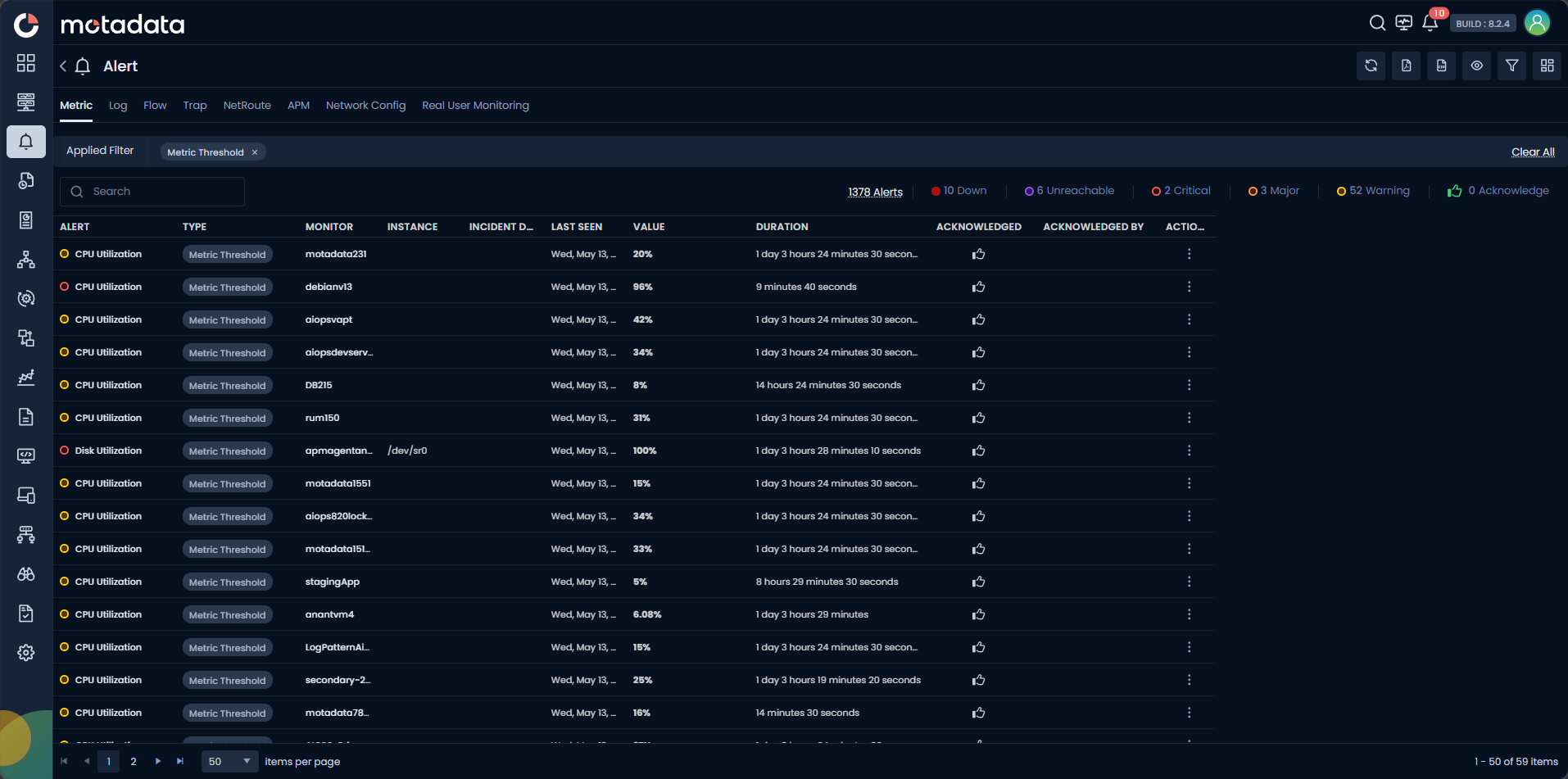Image resolution: width=1568 pixels, height=779 pixels.
Task: Open the Real User Monitoring tab
Action: click(475, 106)
